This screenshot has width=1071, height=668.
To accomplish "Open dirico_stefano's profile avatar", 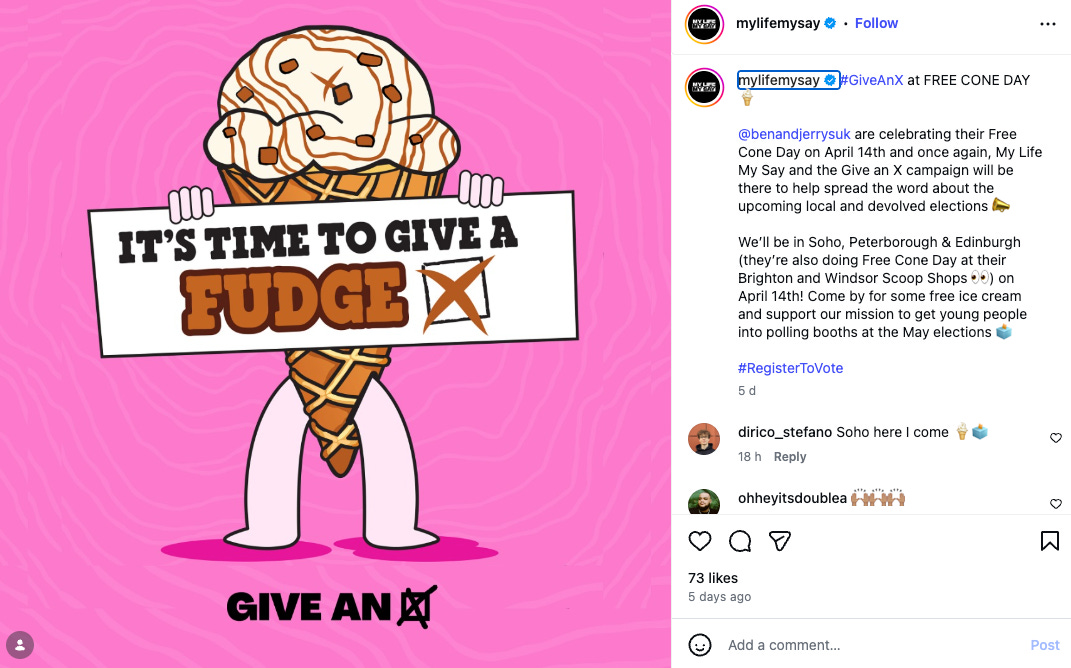I will 704,439.
